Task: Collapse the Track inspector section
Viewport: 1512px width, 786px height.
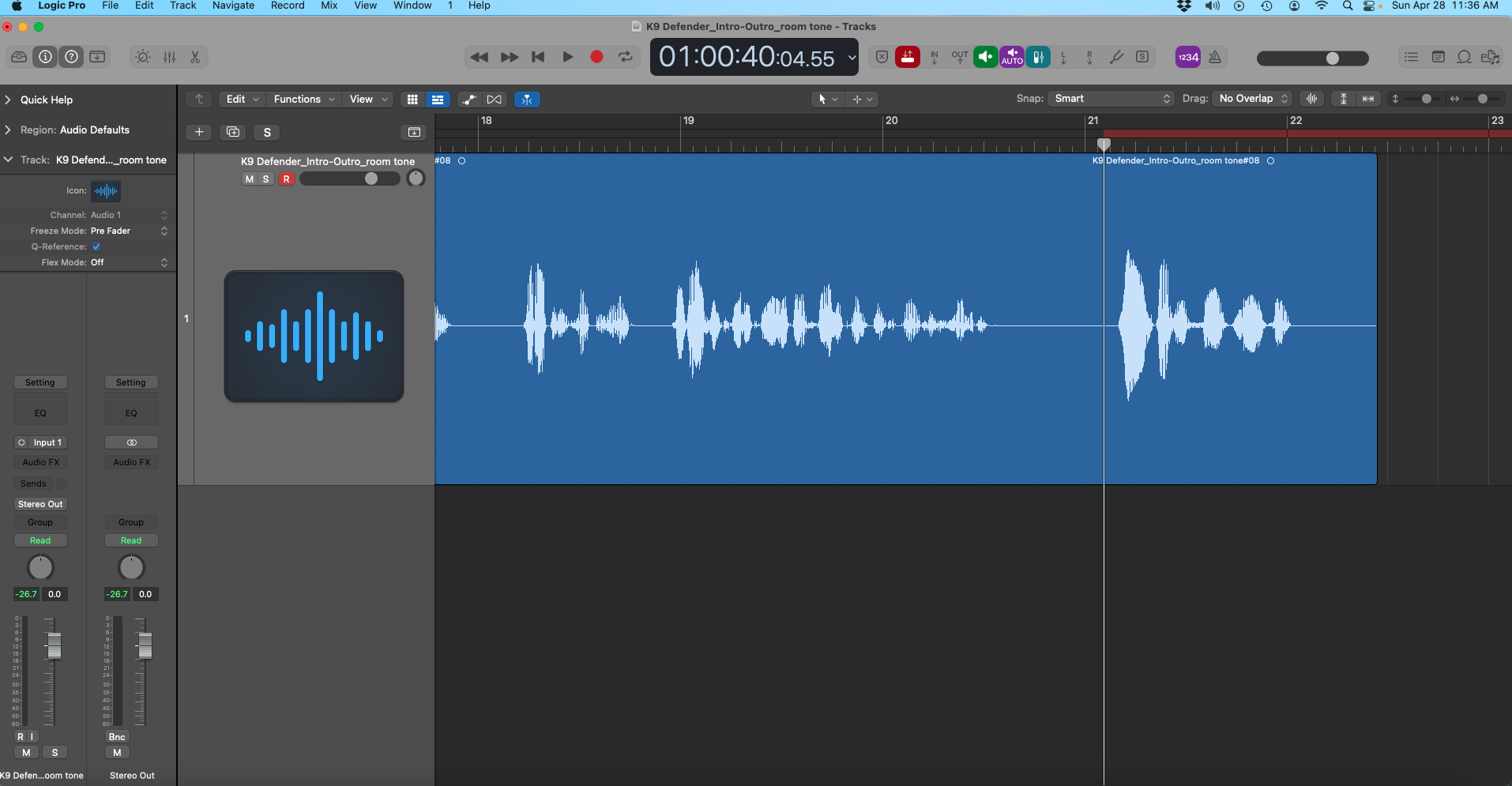Action: coord(8,160)
